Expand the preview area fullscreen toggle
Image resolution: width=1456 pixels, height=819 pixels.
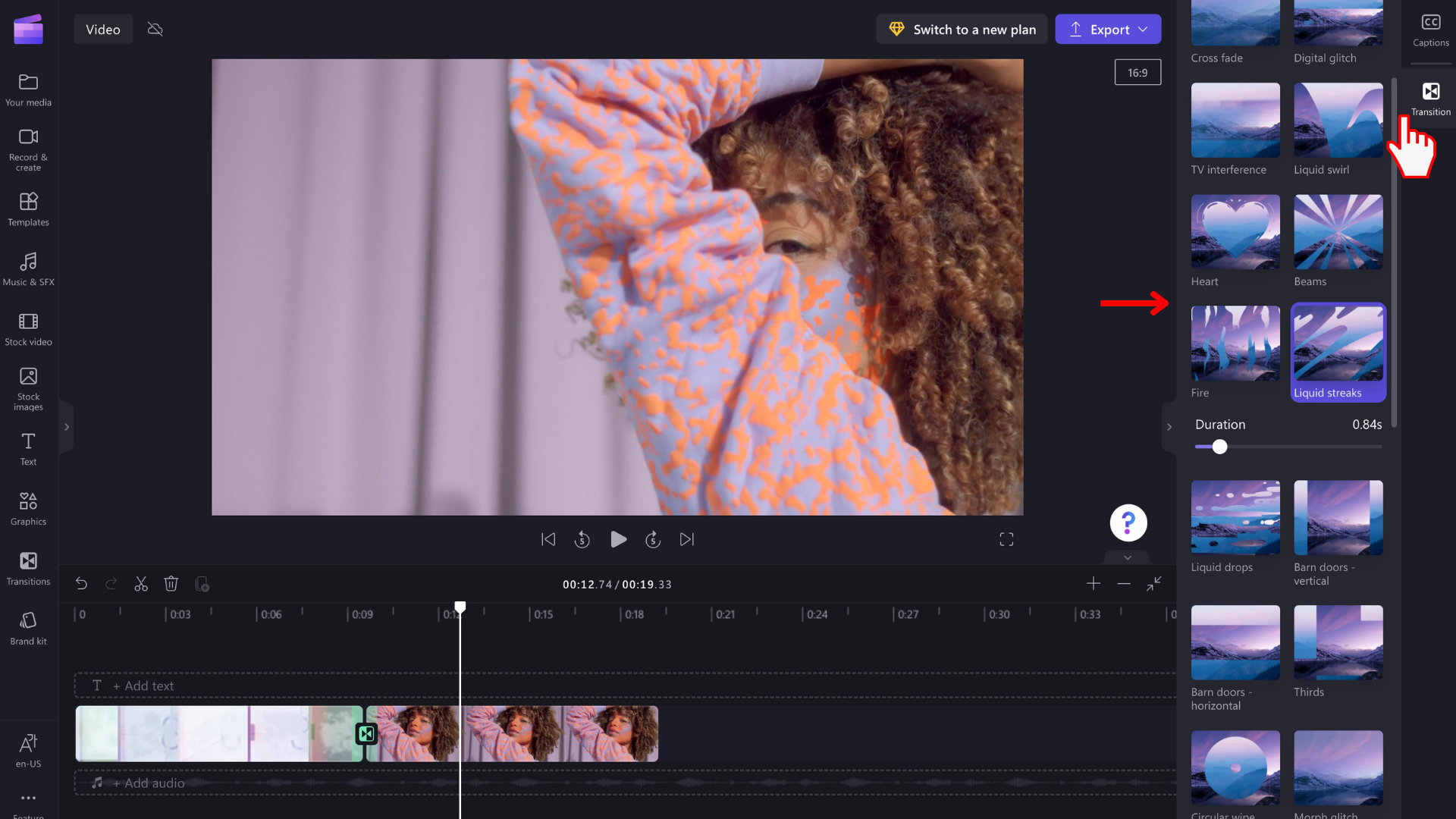click(1006, 539)
